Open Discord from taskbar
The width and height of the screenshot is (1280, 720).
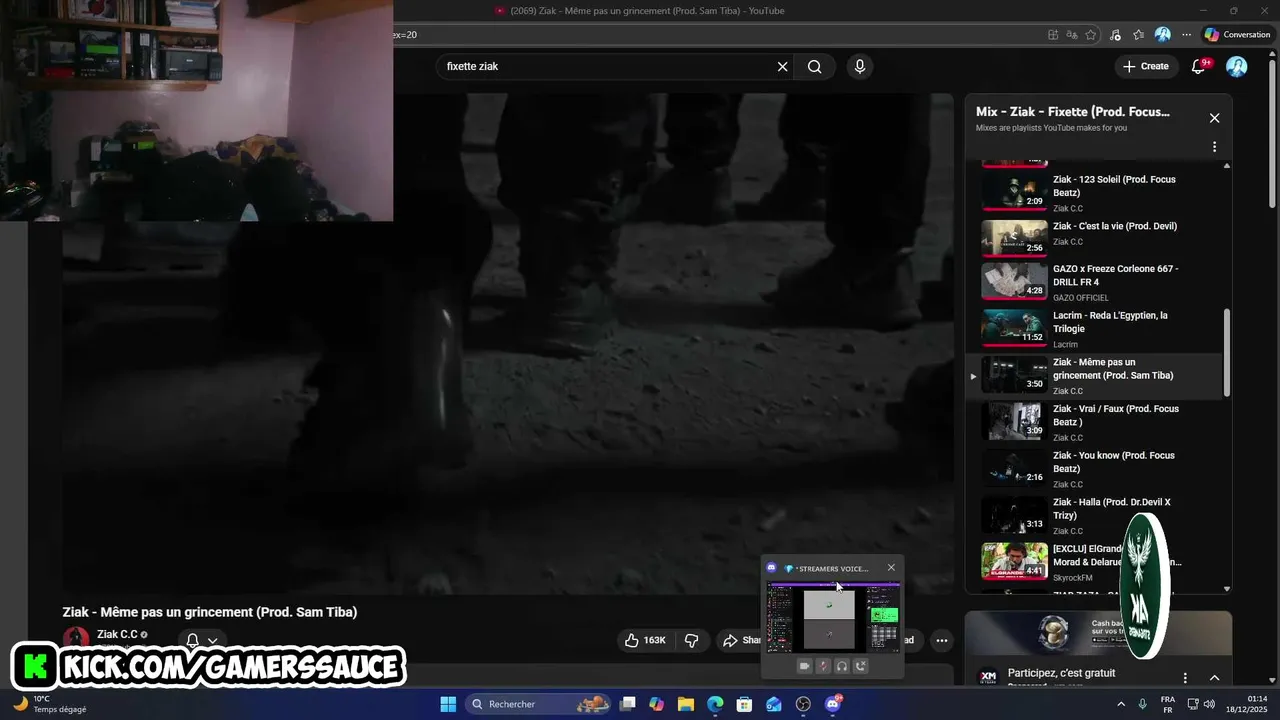[x=833, y=704]
